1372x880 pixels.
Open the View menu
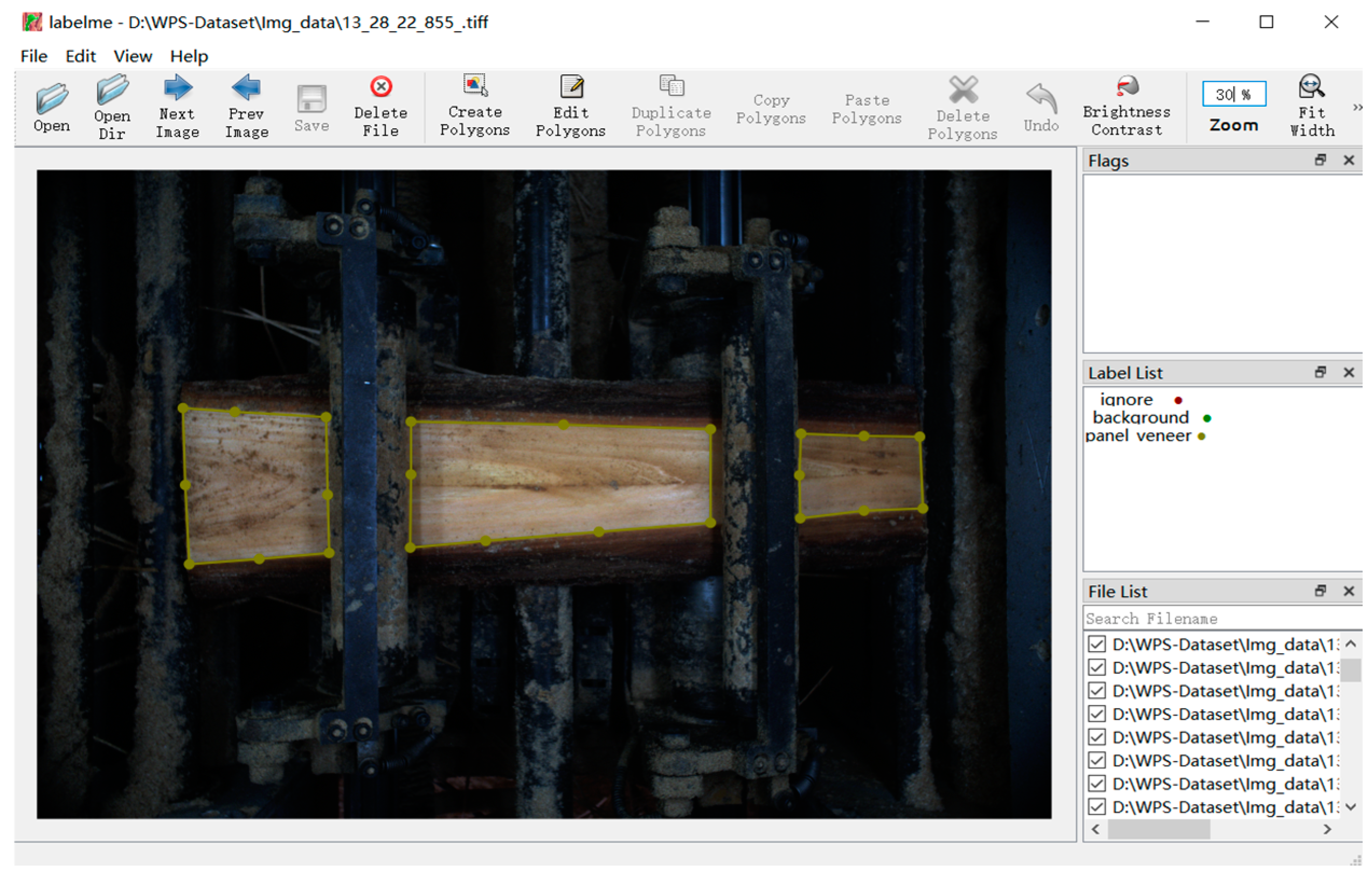pos(133,56)
